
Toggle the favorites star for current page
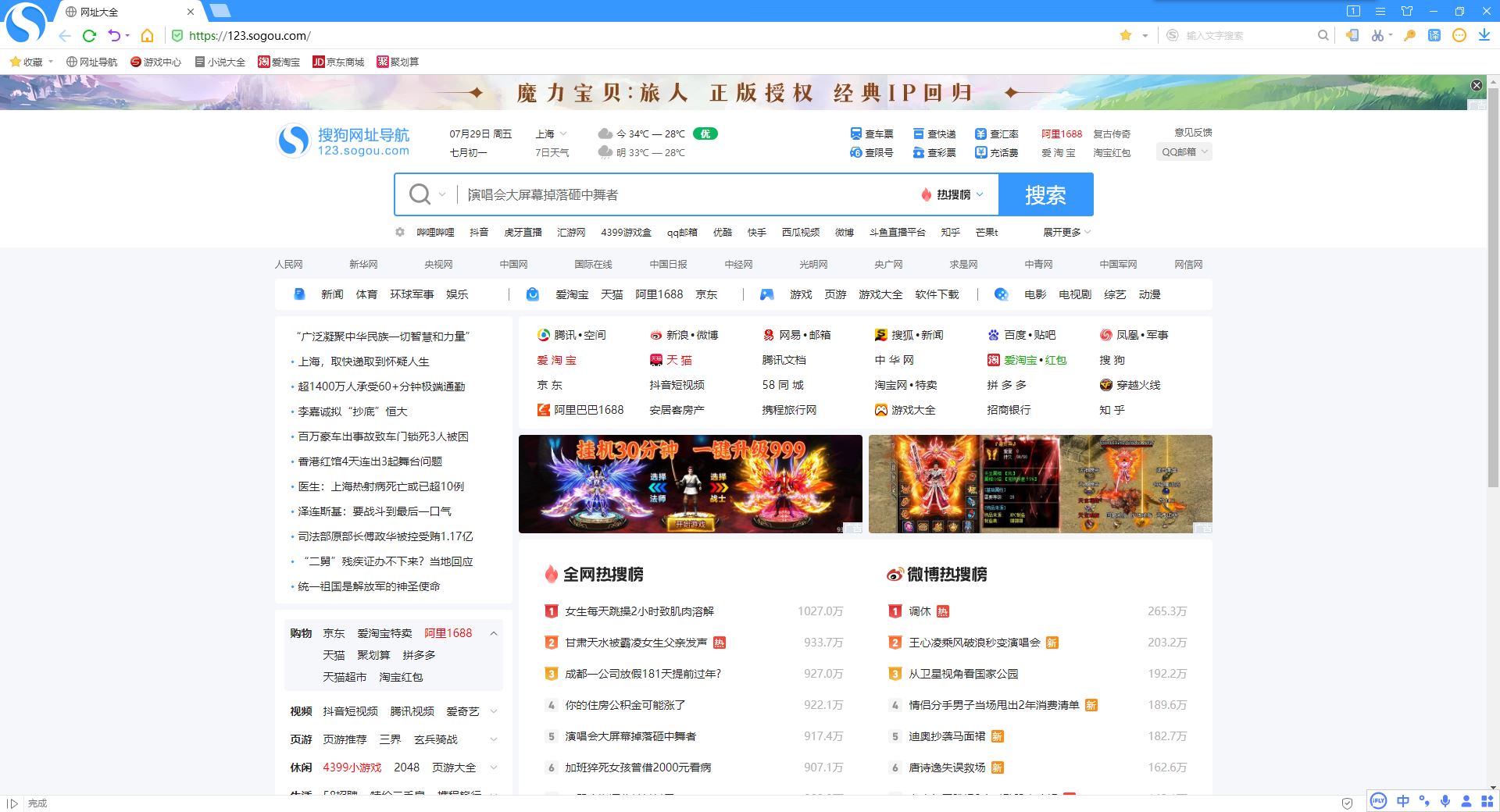(1125, 35)
